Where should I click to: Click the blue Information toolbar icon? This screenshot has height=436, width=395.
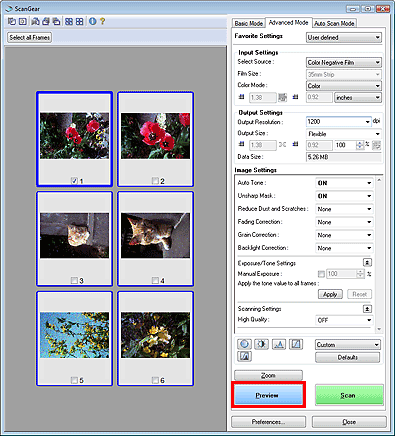[x=93, y=22]
